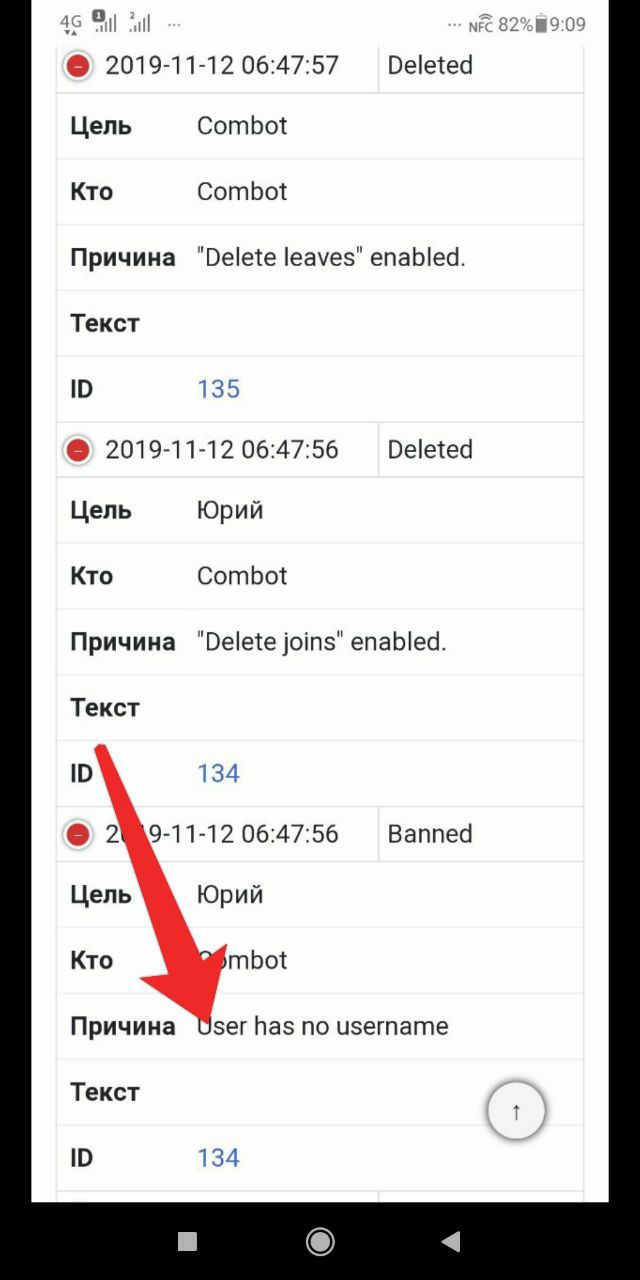The width and height of the screenshot is (640, 1280).
Task: Tap the scroll-to-top arrow button
Action: (516, 1110)
